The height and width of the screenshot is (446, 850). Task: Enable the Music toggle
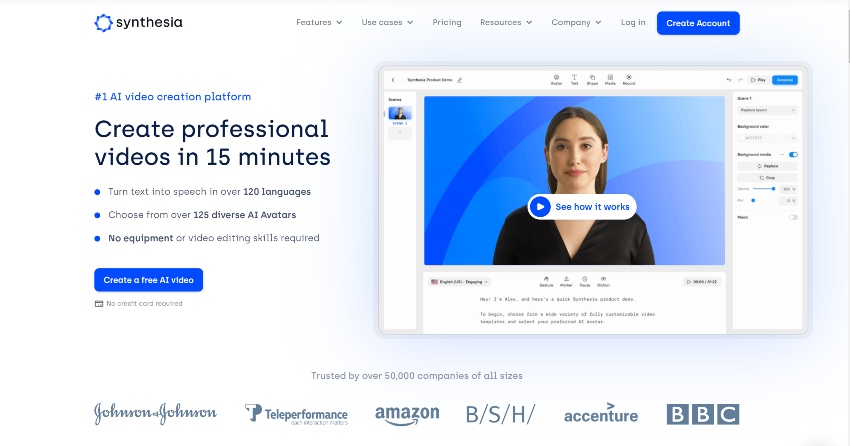(x=793, y=217)
